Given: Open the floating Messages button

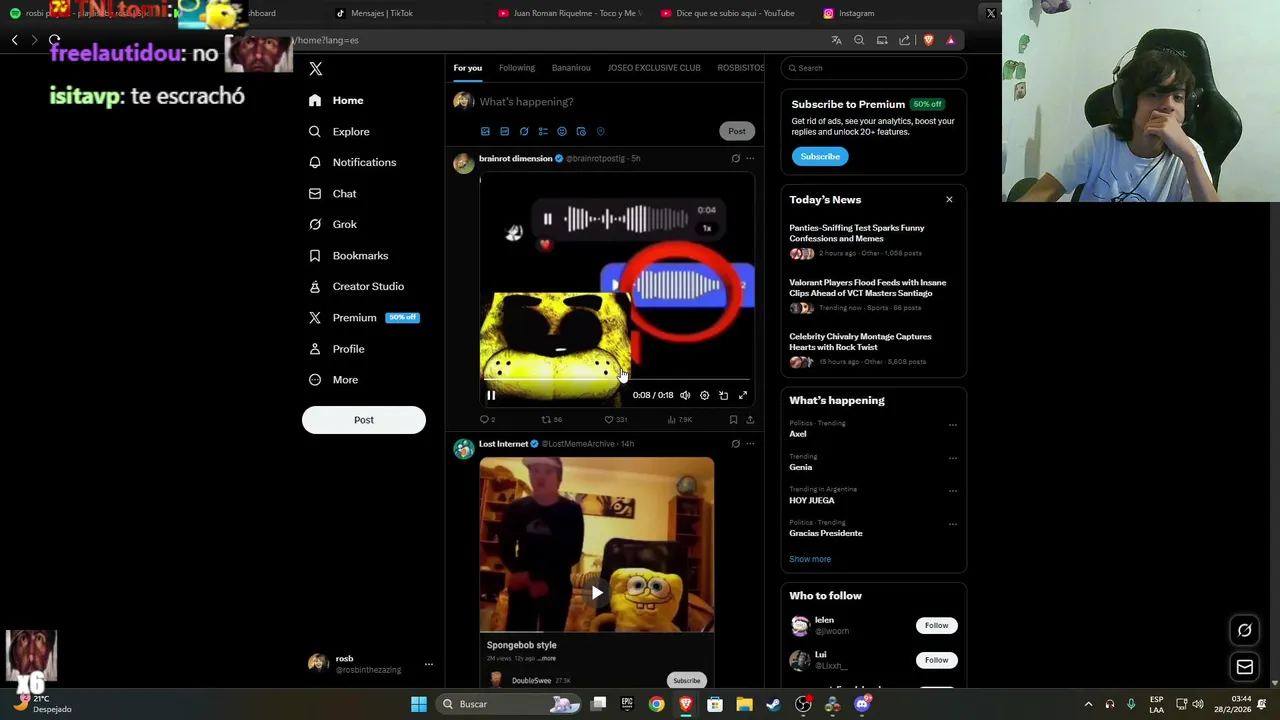Looking at the screenshot, I should [x=1245, y=667].
